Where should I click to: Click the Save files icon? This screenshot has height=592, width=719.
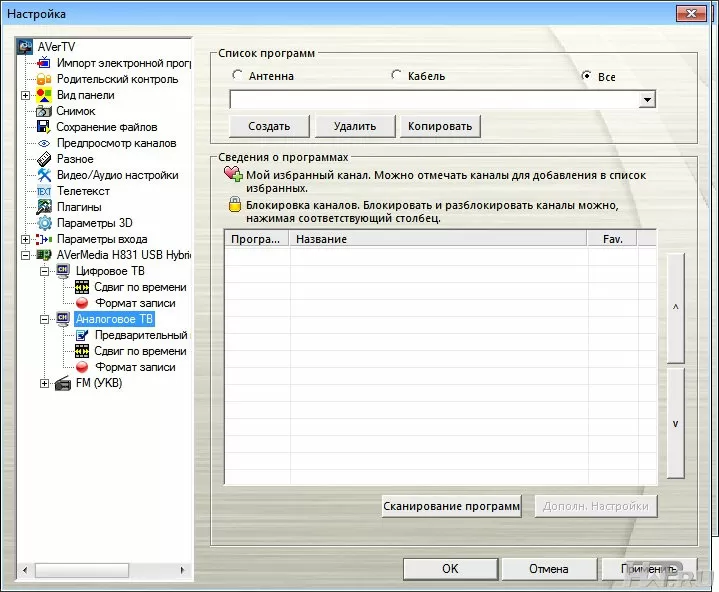coord(44,127)
